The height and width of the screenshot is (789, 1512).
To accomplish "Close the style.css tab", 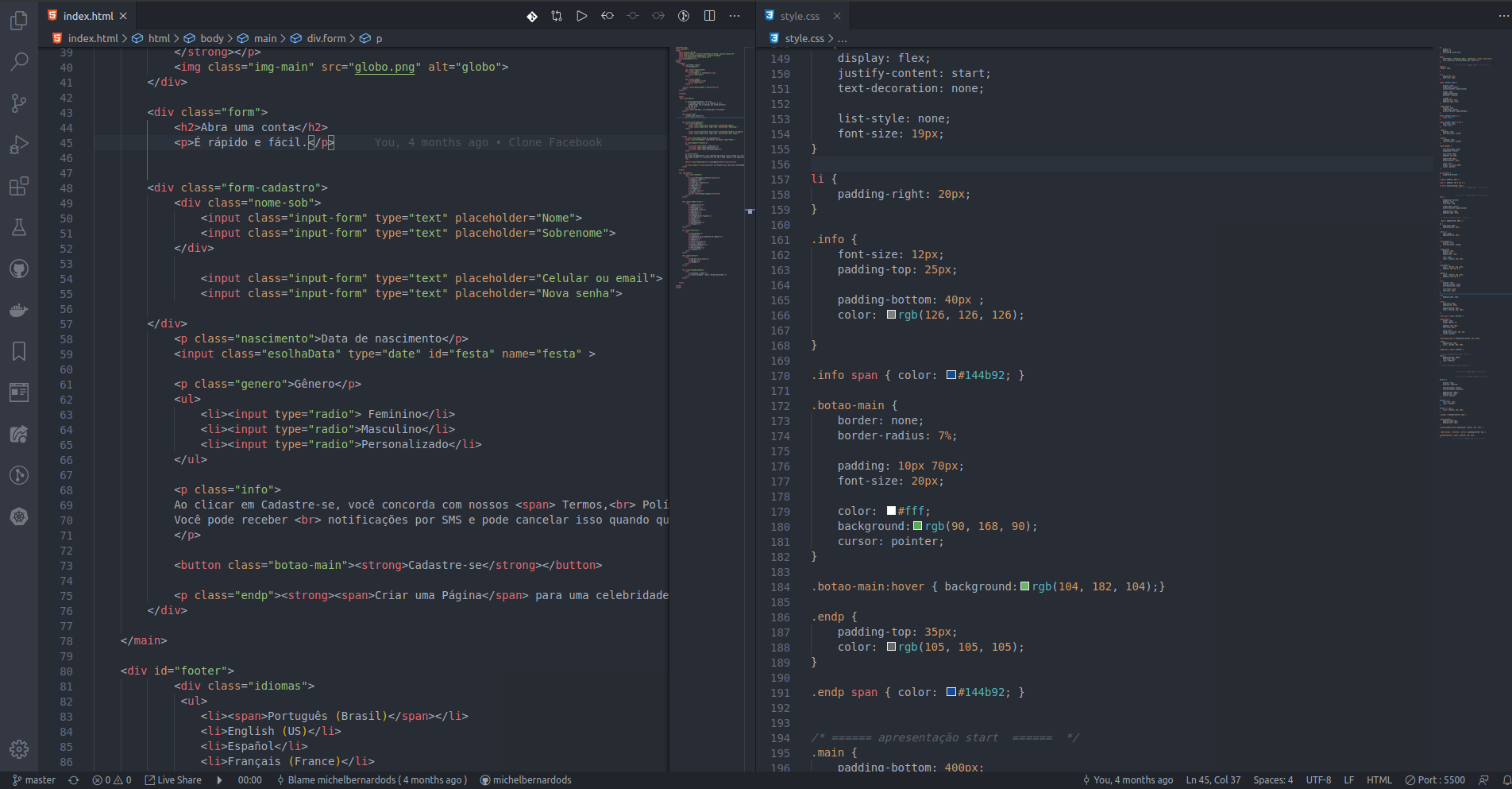I will tap(837, 16).
